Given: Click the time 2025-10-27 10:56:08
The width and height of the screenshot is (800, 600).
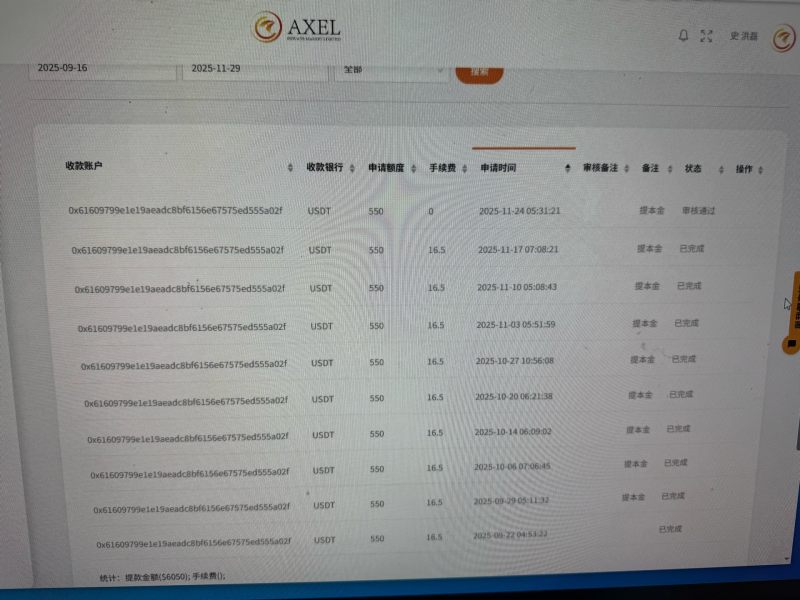Looking at the screenshot, I should point(515,361).
